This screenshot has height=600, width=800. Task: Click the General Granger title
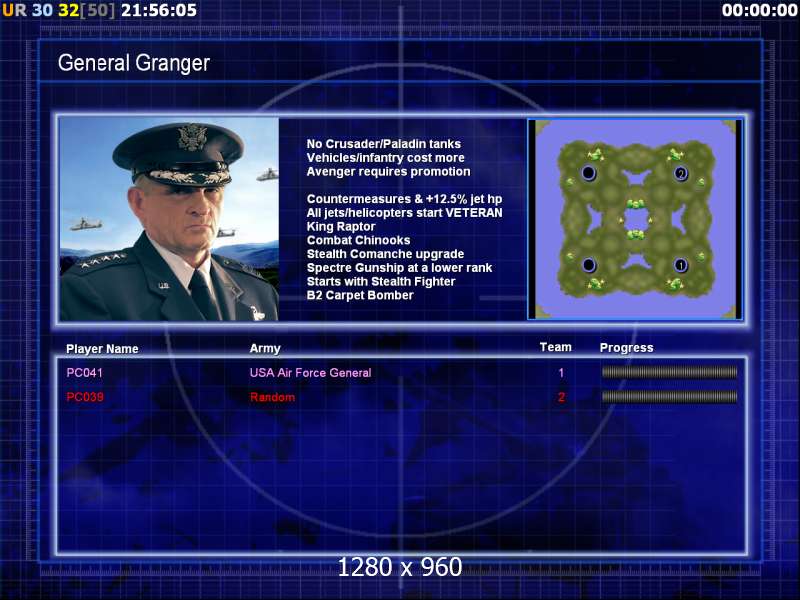pos(134,63)
